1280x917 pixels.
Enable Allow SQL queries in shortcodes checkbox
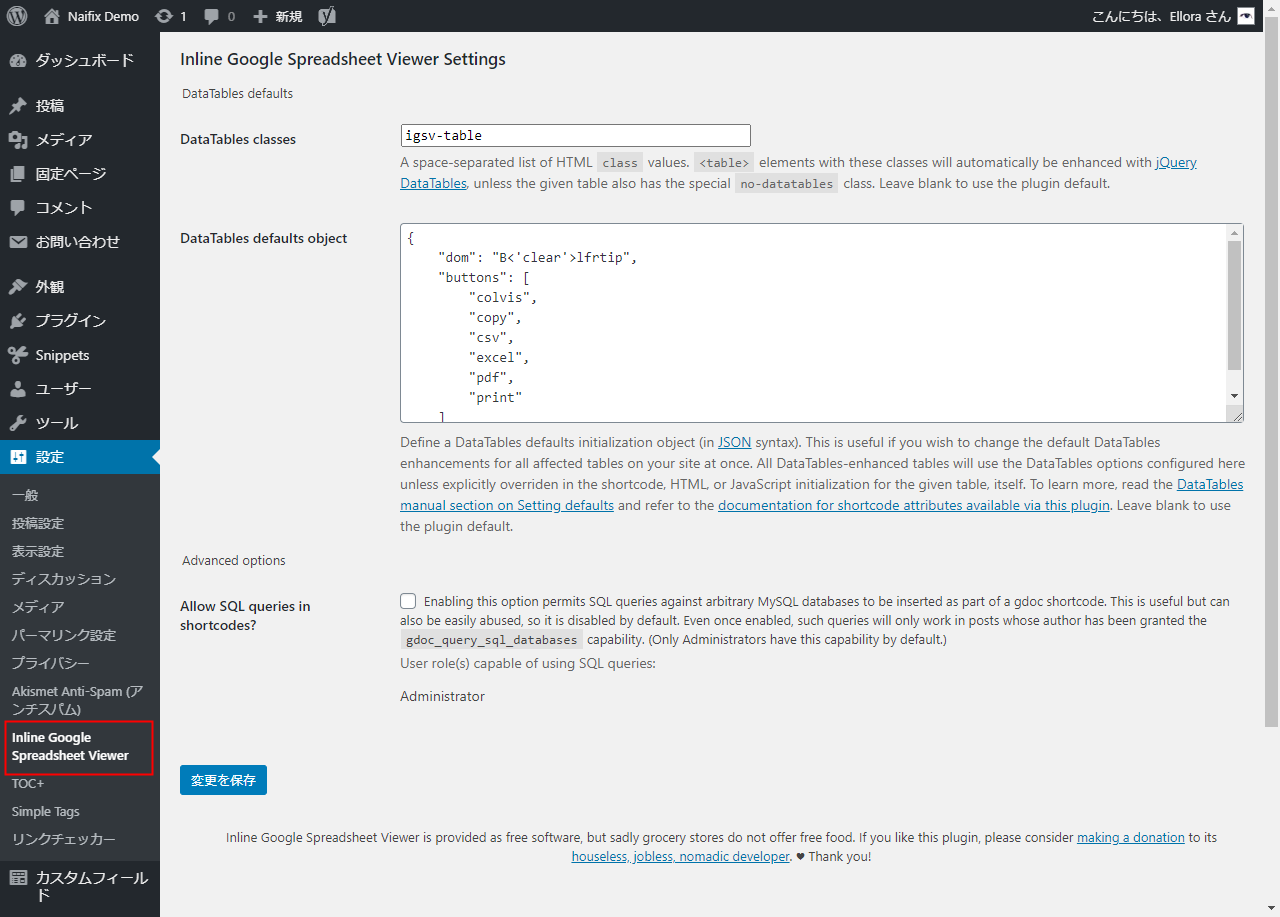click(x=408, y=601)
